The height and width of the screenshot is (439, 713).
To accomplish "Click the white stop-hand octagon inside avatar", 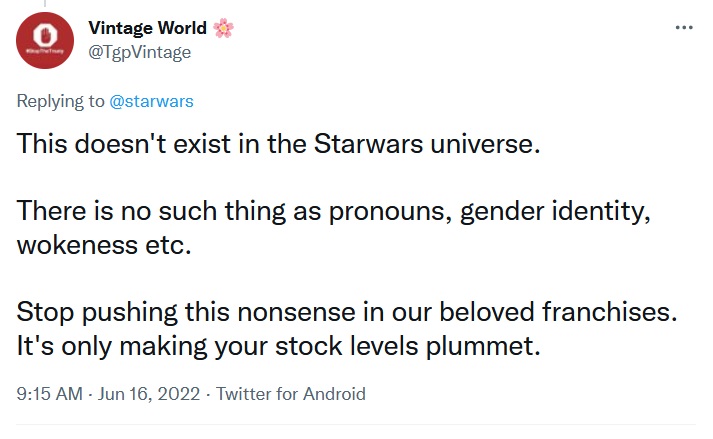I will click(45, 35).
